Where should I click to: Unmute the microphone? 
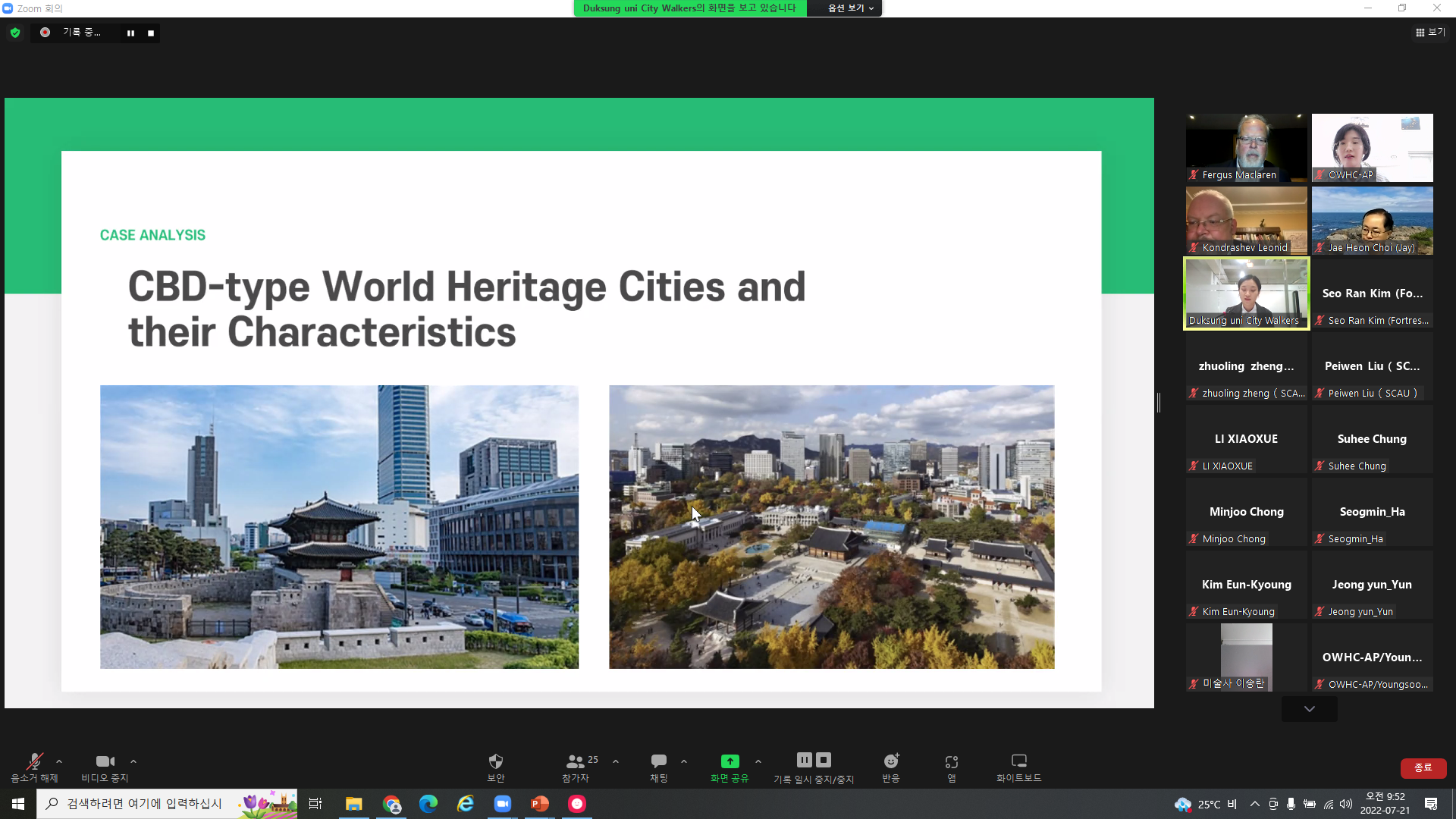(34, 761)
